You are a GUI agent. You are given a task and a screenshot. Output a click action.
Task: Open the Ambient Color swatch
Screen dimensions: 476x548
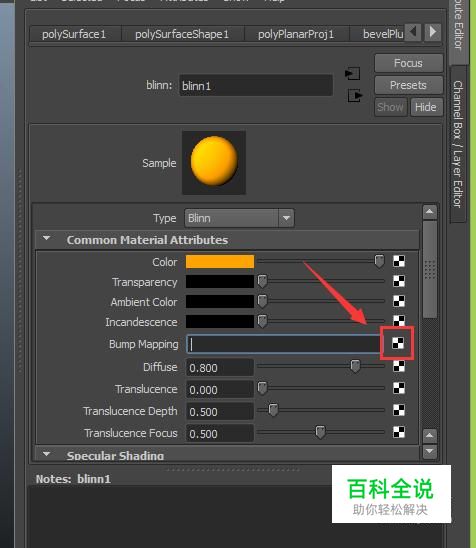click(220, 301)
